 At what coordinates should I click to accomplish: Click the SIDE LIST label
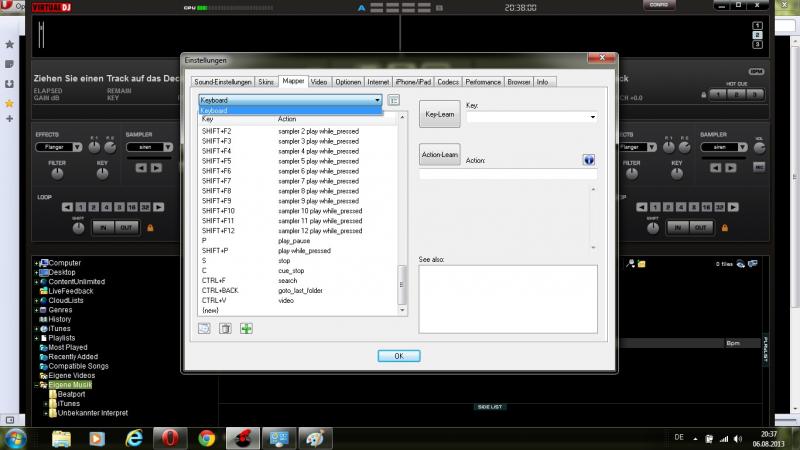click(490, 407)
